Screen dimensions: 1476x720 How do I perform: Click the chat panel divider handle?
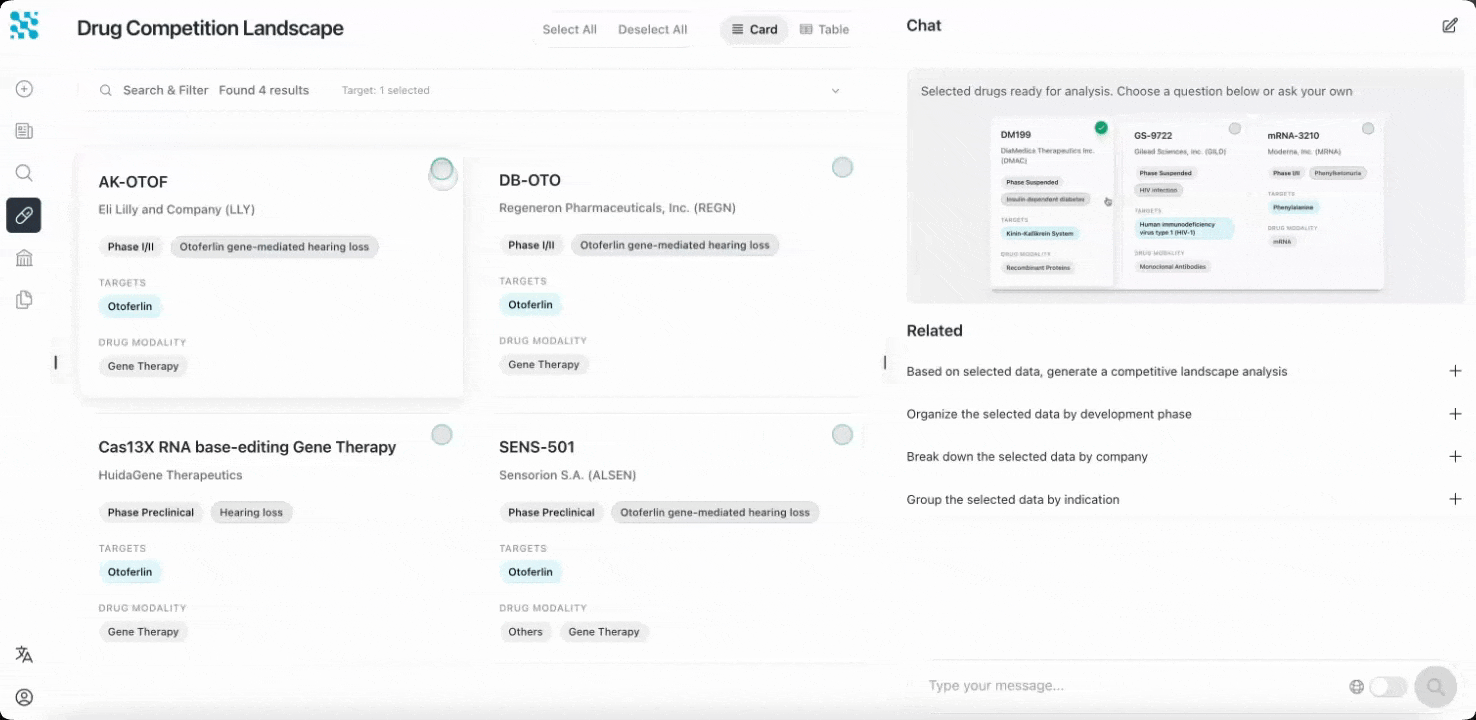coord(884,362)
